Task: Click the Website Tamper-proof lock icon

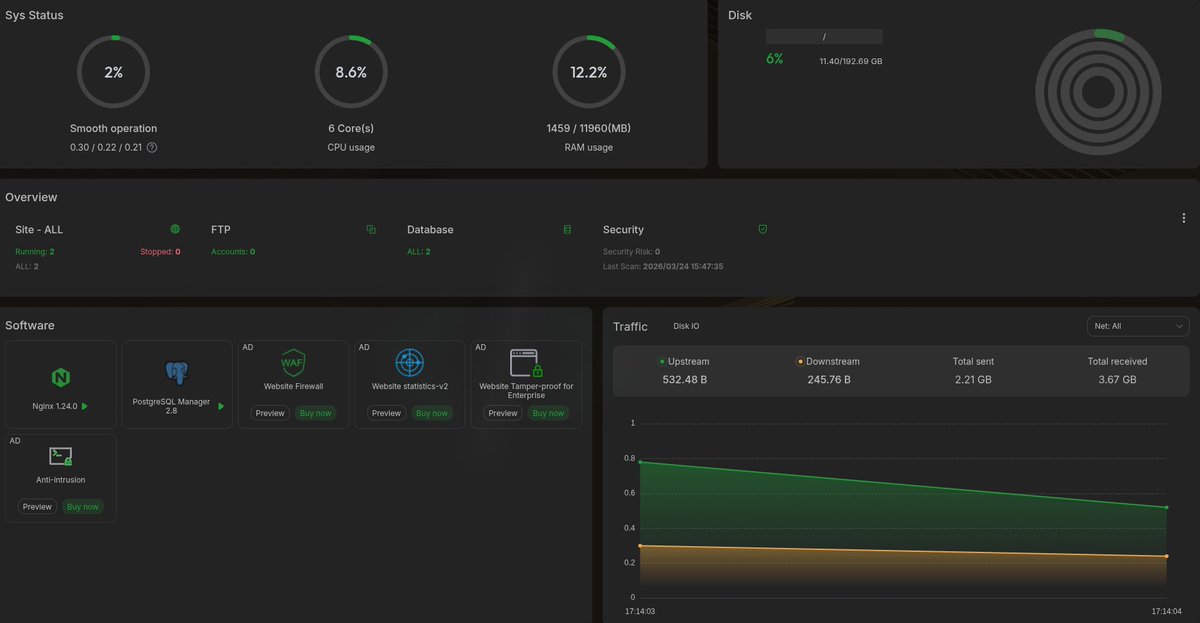Action: [x=525, y=362]
